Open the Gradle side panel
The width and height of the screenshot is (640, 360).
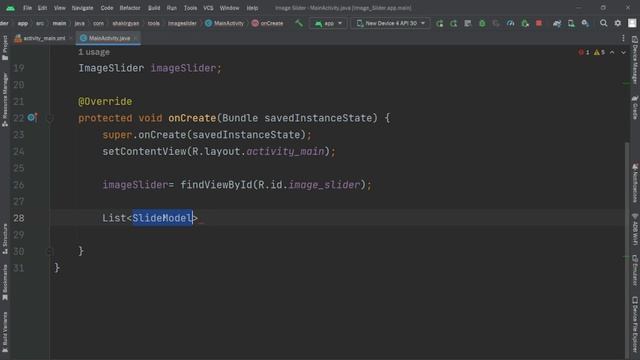(635, 107)
